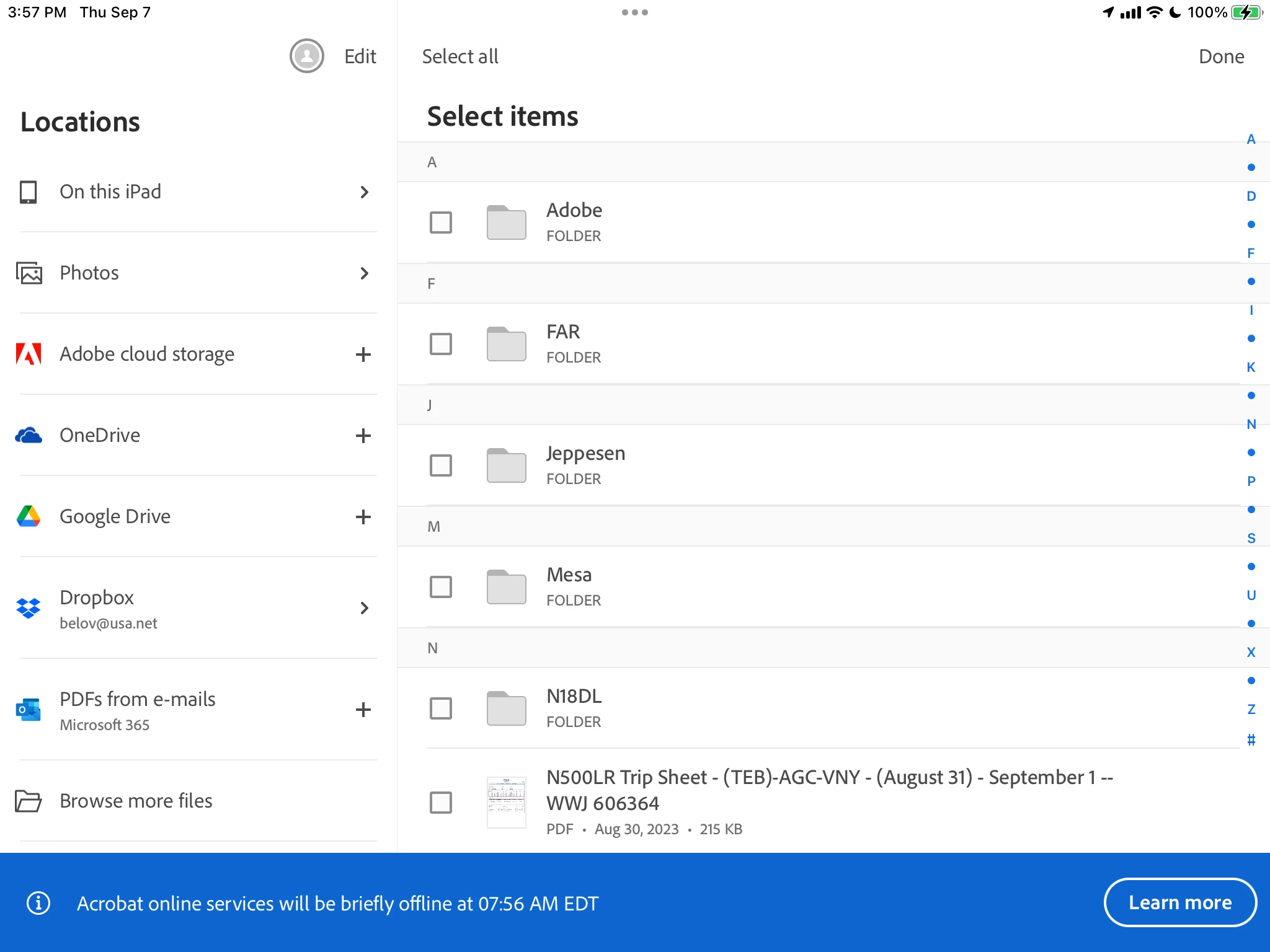This screenshot has width=1270, height=952.
Task: Click the info icon in blue banner
Action: point(38,903)
